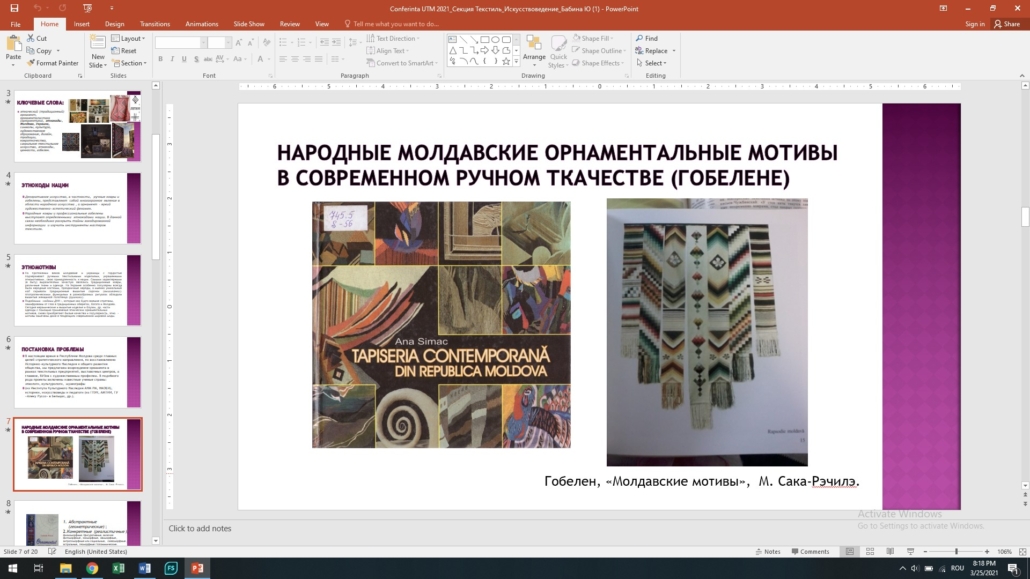Click the Increase List Level indent icon
Screen dimensions: 1030x579
click(x=336, y=43)
